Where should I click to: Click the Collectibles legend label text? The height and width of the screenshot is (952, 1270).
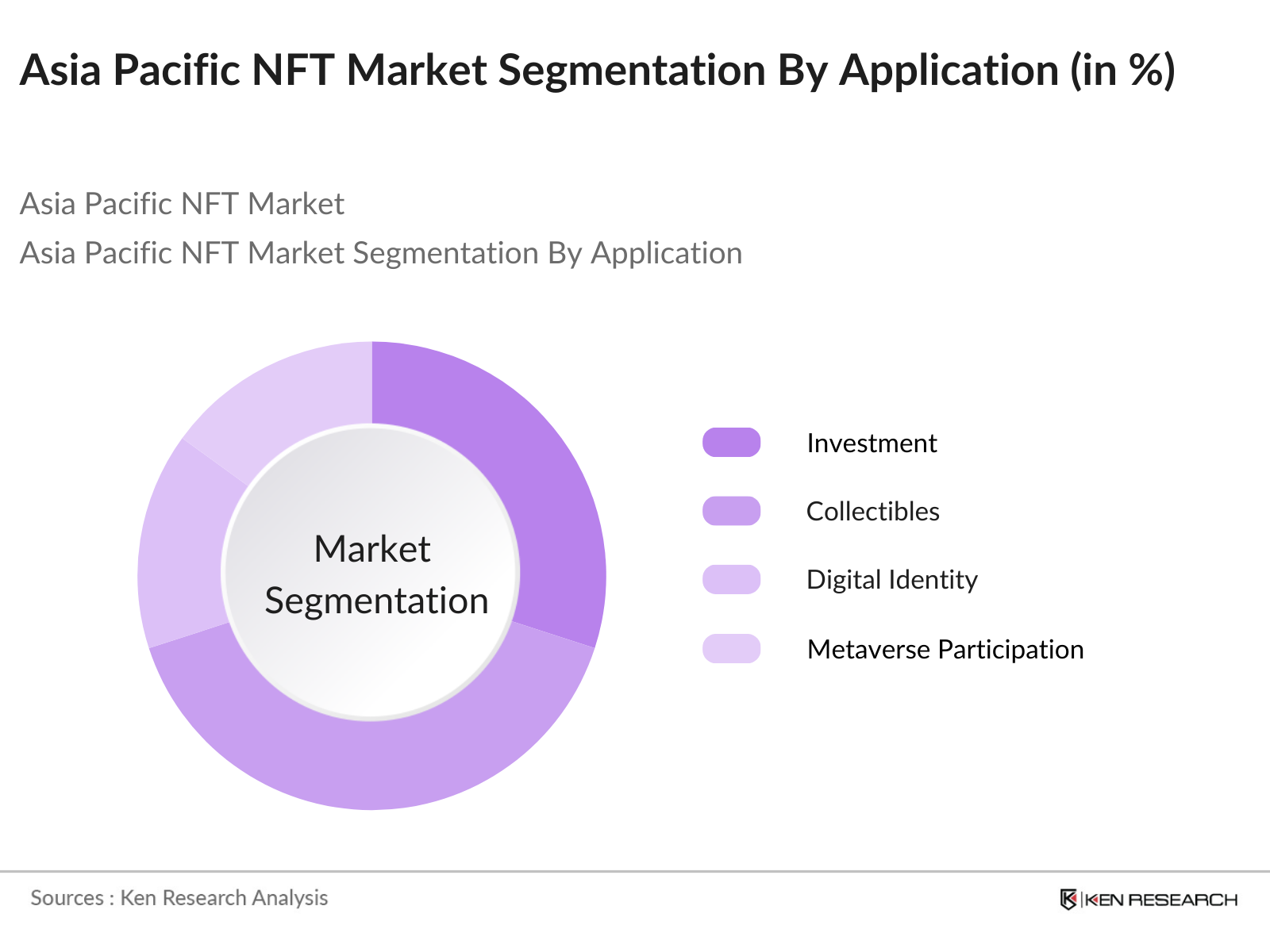[x=872, y=511]
